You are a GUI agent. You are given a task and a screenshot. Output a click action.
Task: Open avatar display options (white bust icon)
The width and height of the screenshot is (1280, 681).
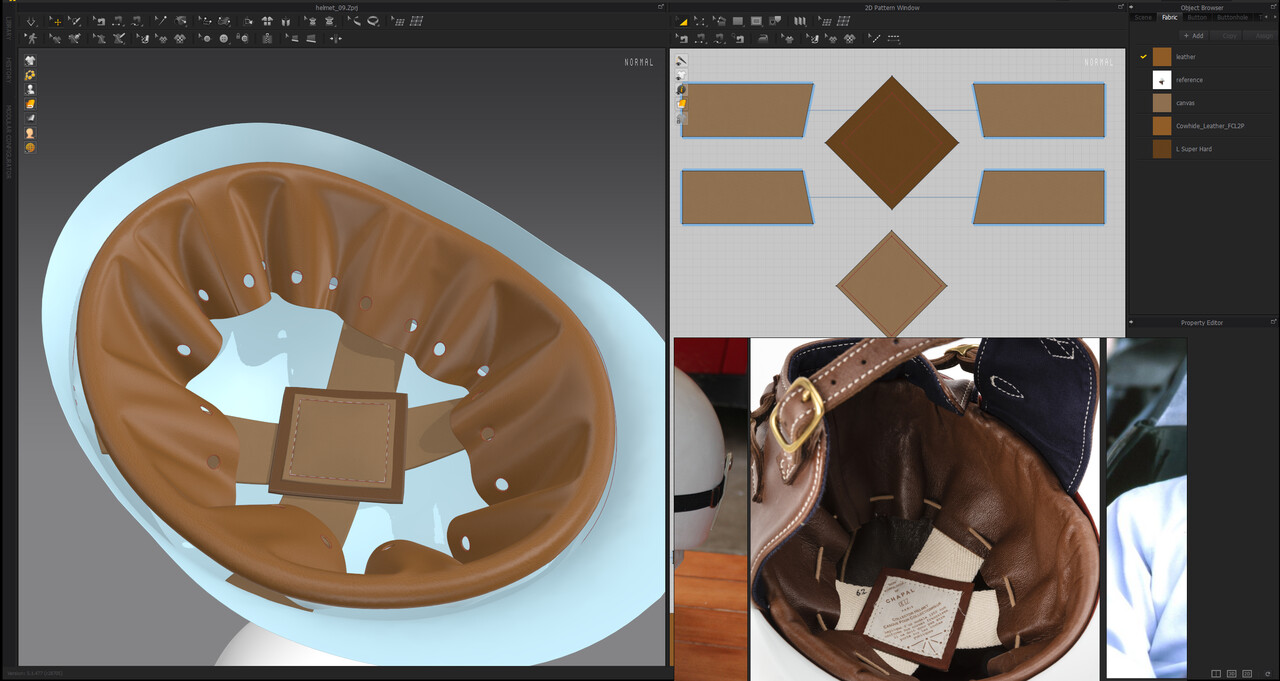pos(30,89)
